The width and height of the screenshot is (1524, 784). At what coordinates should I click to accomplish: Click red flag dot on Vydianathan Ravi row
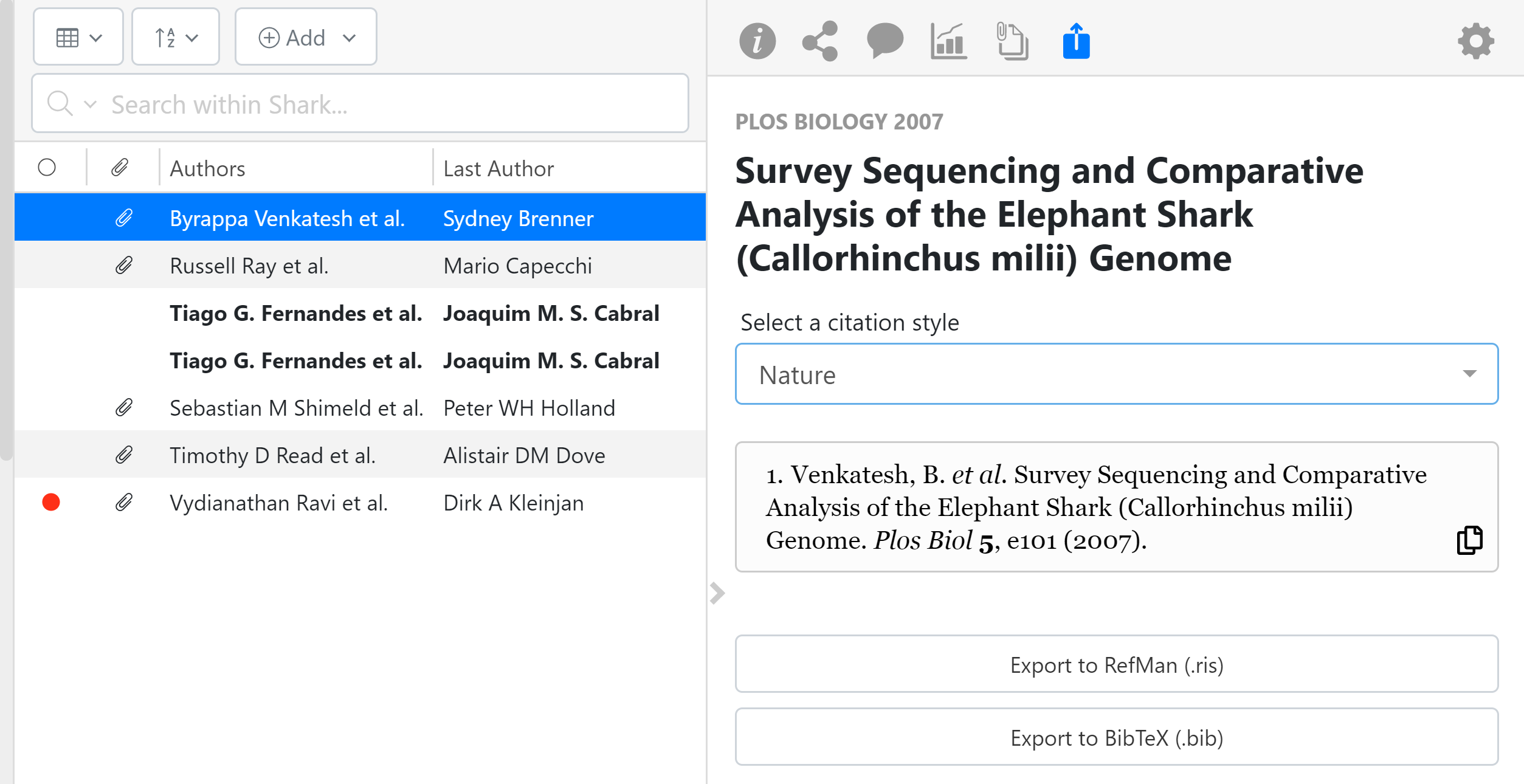[51, 503]
